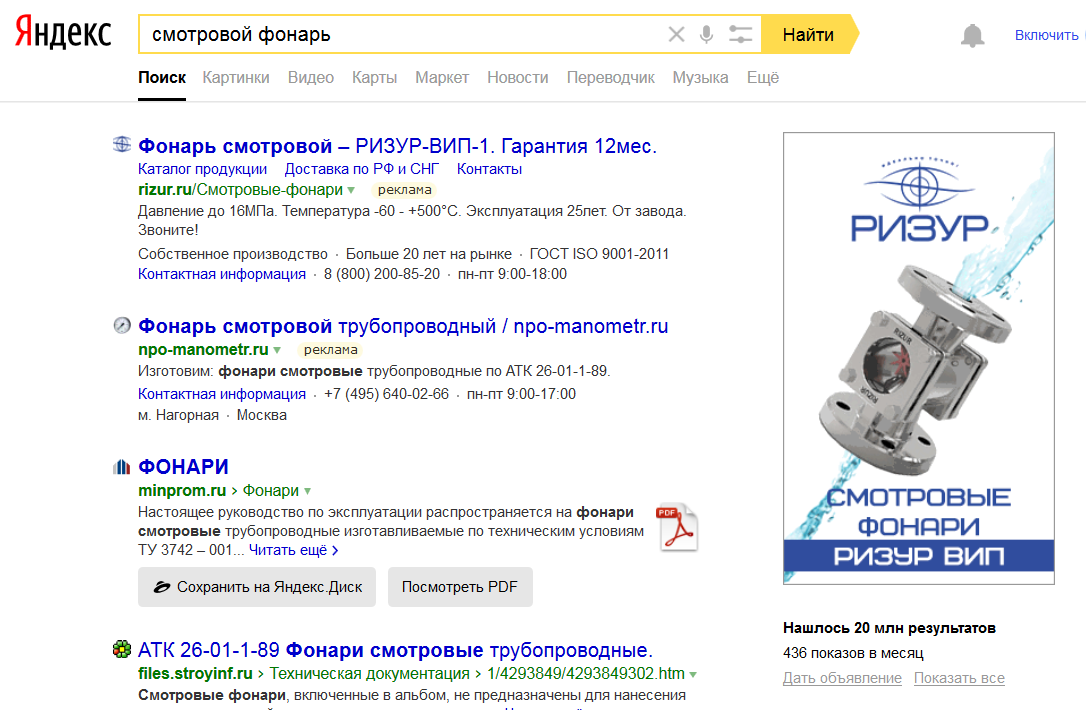
Task: Click files.stroyinf.ru favicon beside АТК result
Action: pyautogui.click(x=122, y=649)
